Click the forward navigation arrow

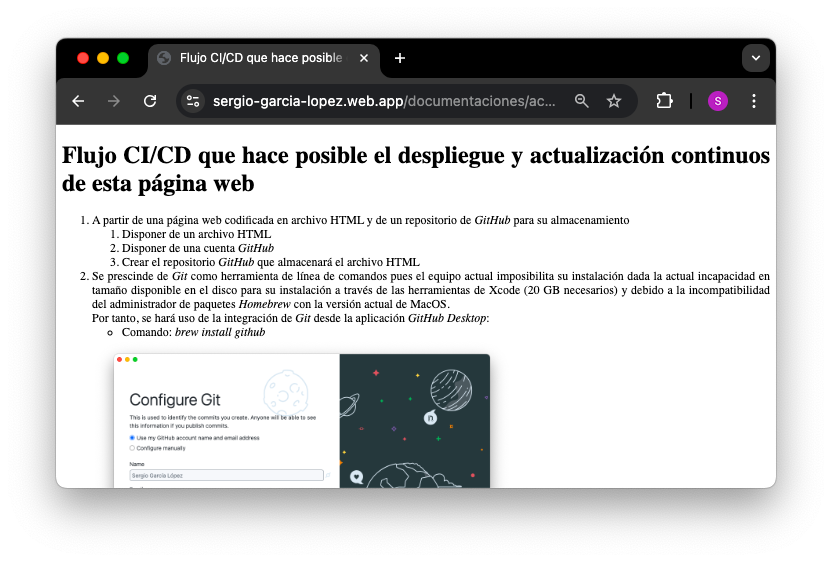(114, 101)
